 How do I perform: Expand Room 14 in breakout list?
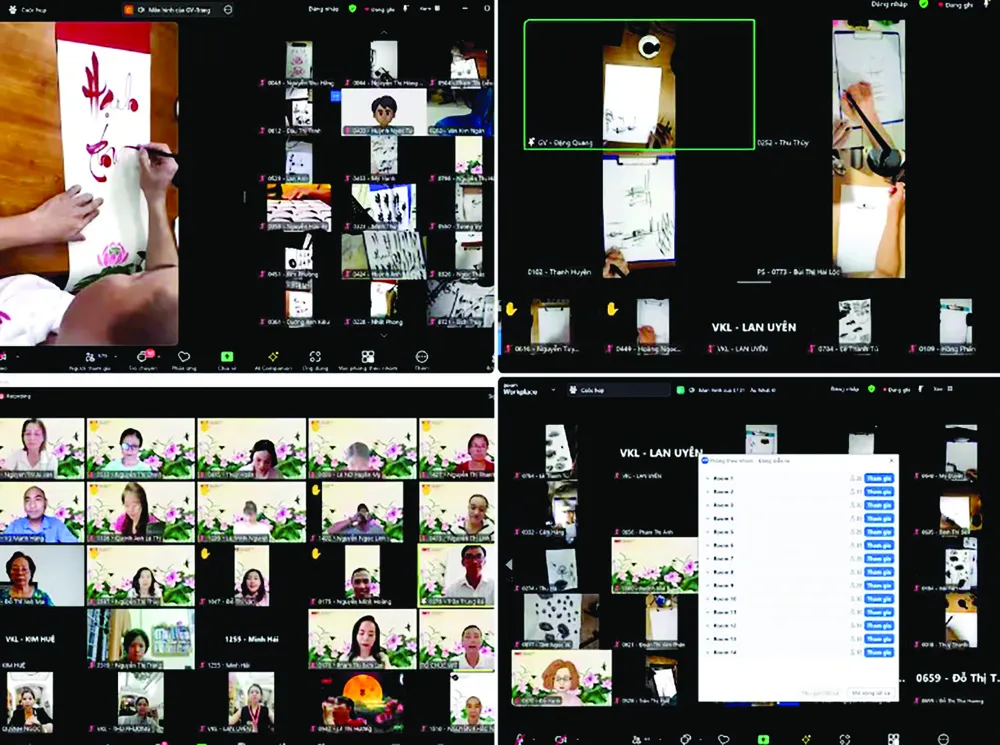pyautogui.click(x=707, y=652)
